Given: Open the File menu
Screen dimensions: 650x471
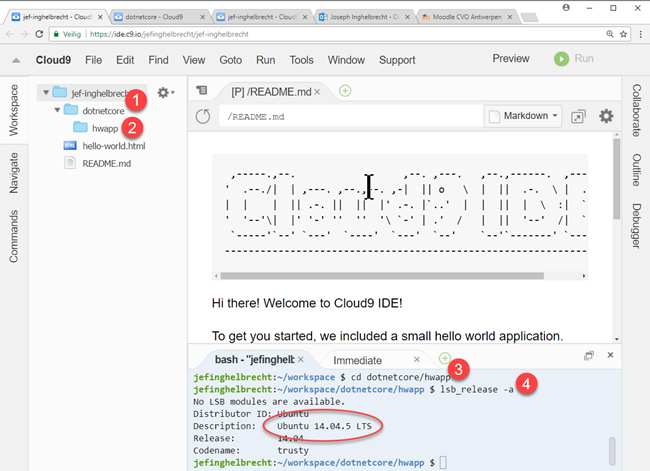Looking at the screenshot, I should (93, 60).
